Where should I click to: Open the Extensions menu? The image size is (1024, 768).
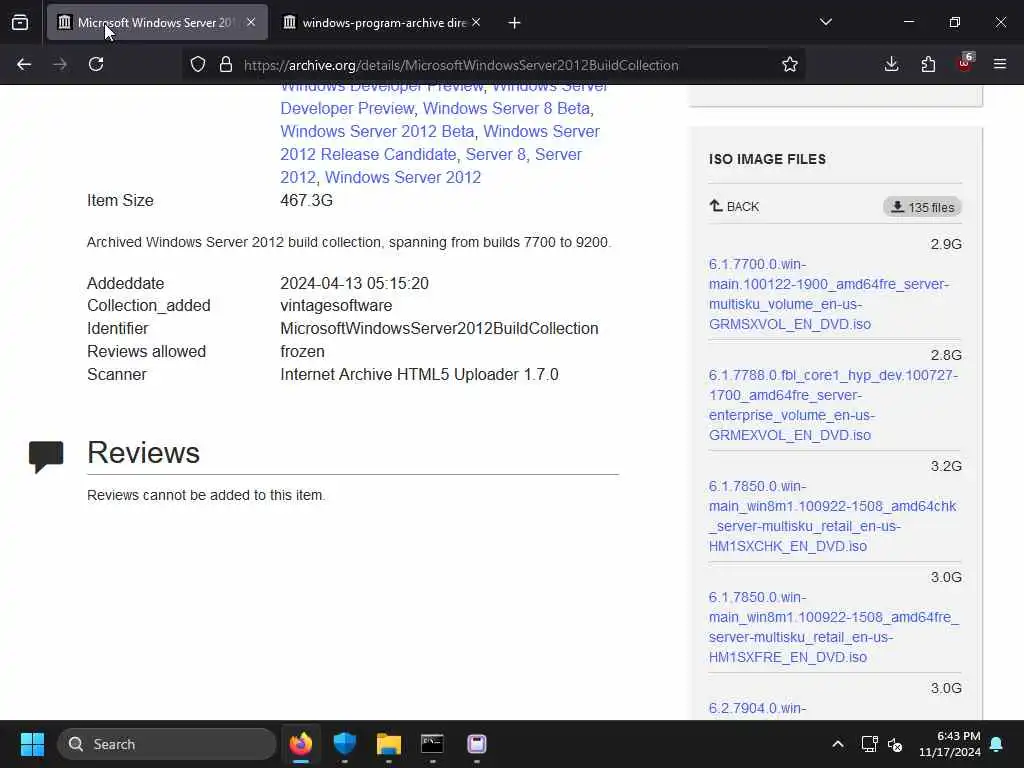(928, 65)
